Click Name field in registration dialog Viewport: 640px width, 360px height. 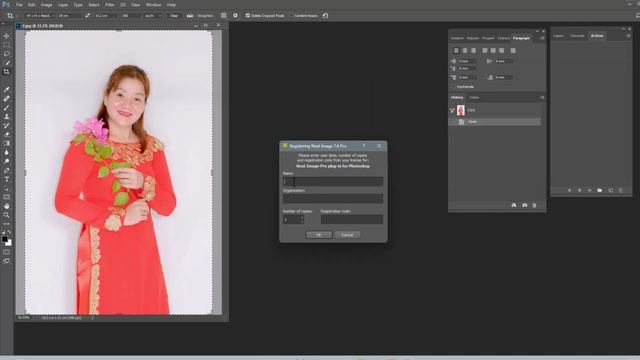[333, 182]
